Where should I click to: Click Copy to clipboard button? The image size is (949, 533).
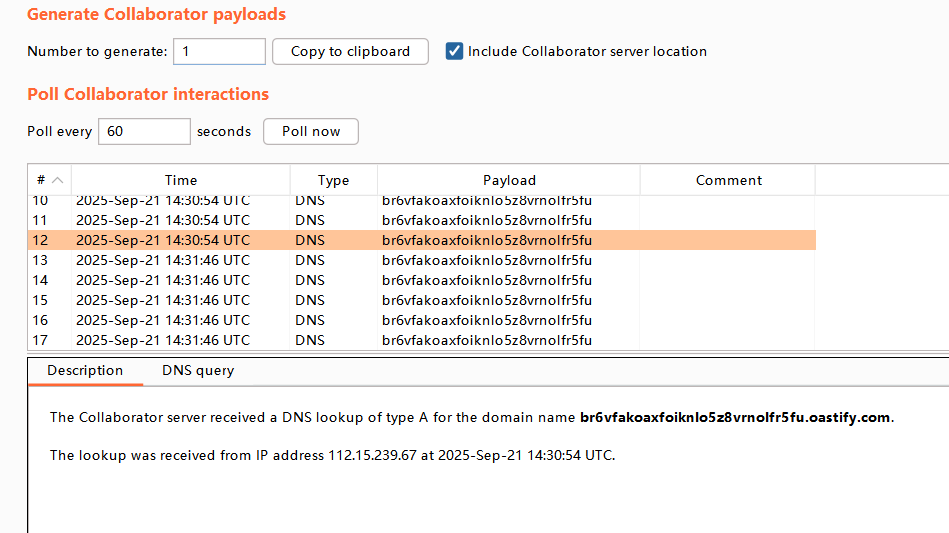pyautogui.click(x=350, y=51)
